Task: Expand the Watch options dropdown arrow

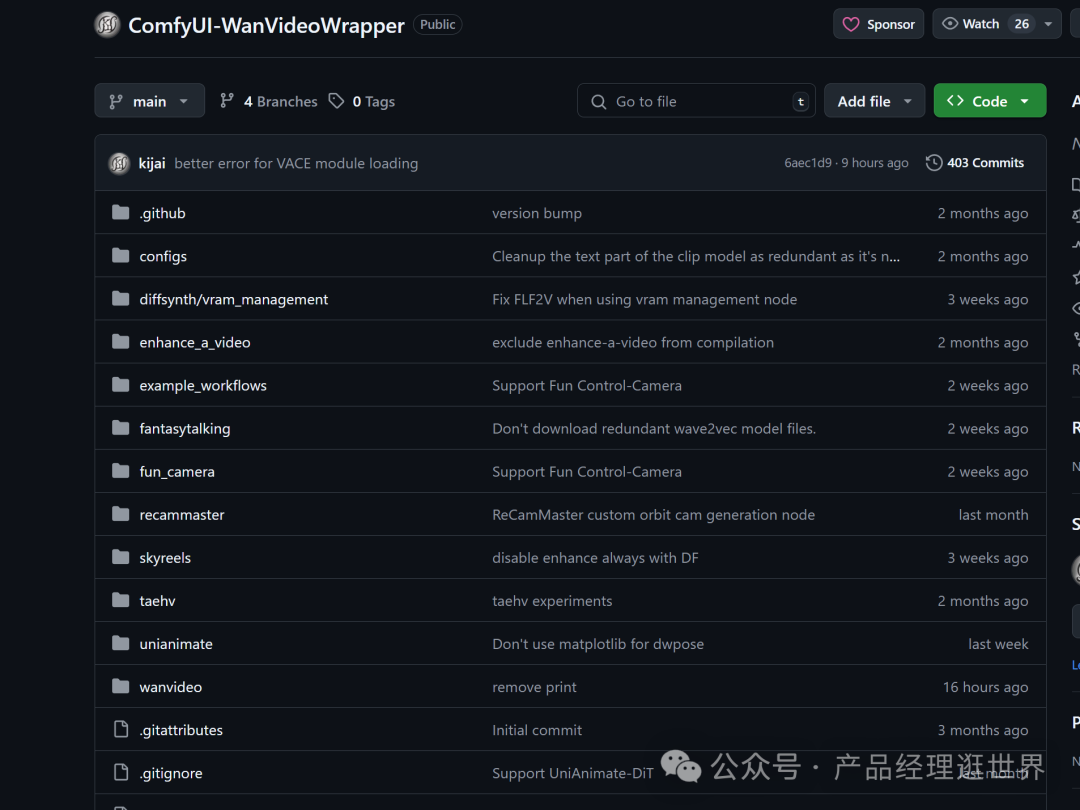Action: click(x=1048, y=24)
